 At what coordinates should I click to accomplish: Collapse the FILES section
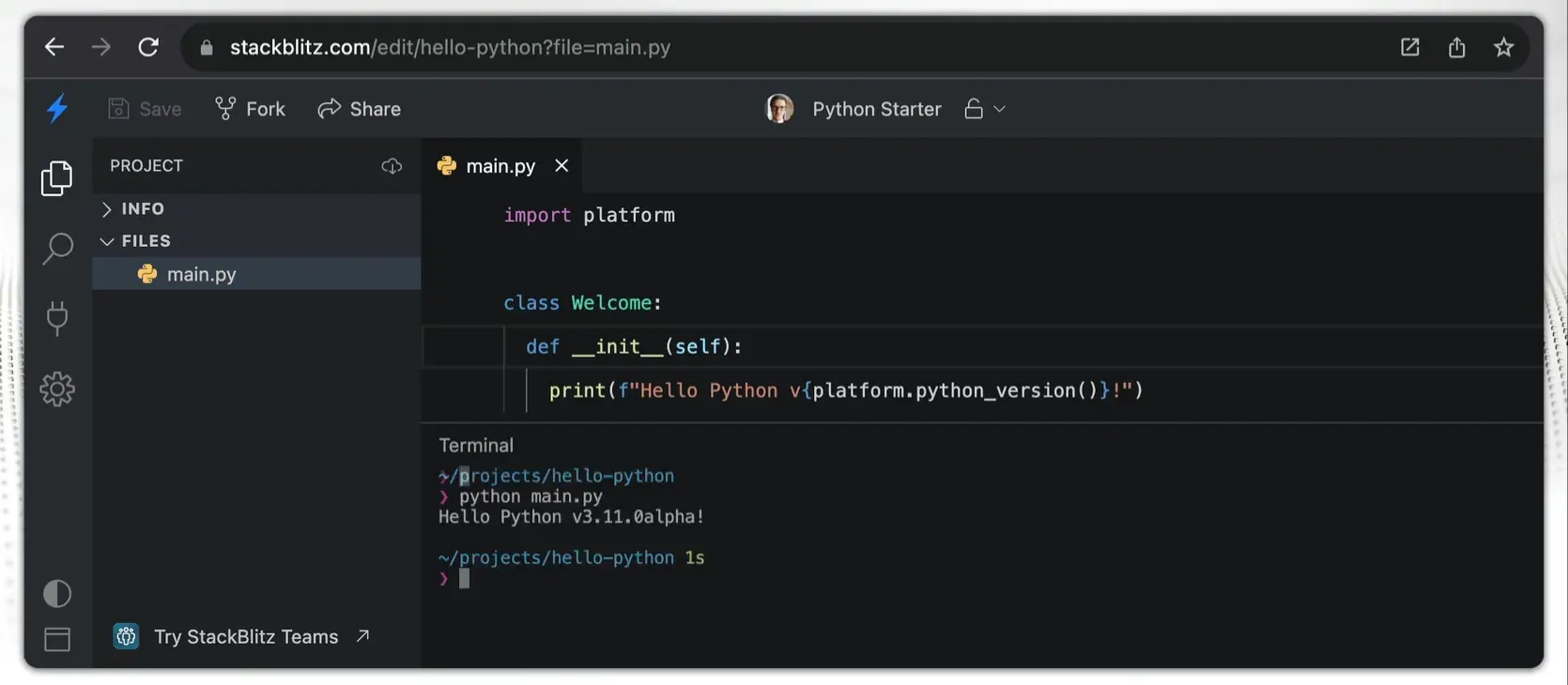click(146, 241)
